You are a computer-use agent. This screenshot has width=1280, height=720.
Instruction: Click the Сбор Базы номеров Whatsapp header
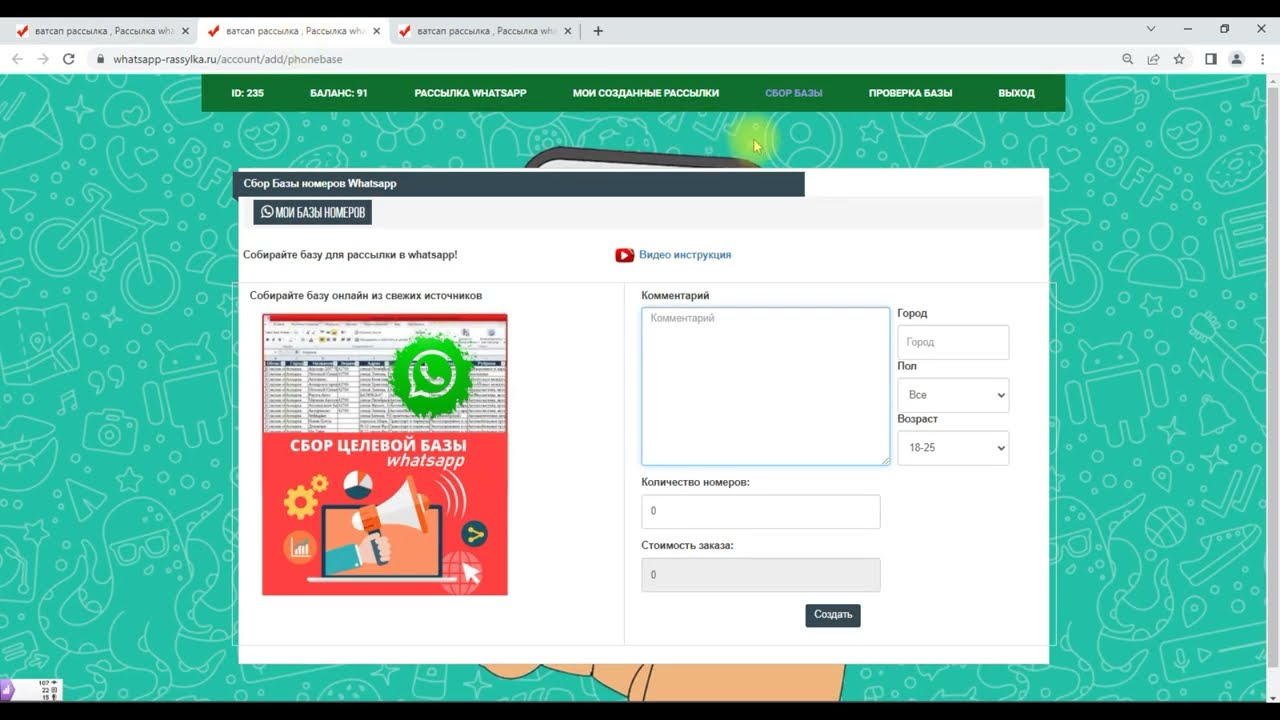pyautogui.click(x=519, y=184)
